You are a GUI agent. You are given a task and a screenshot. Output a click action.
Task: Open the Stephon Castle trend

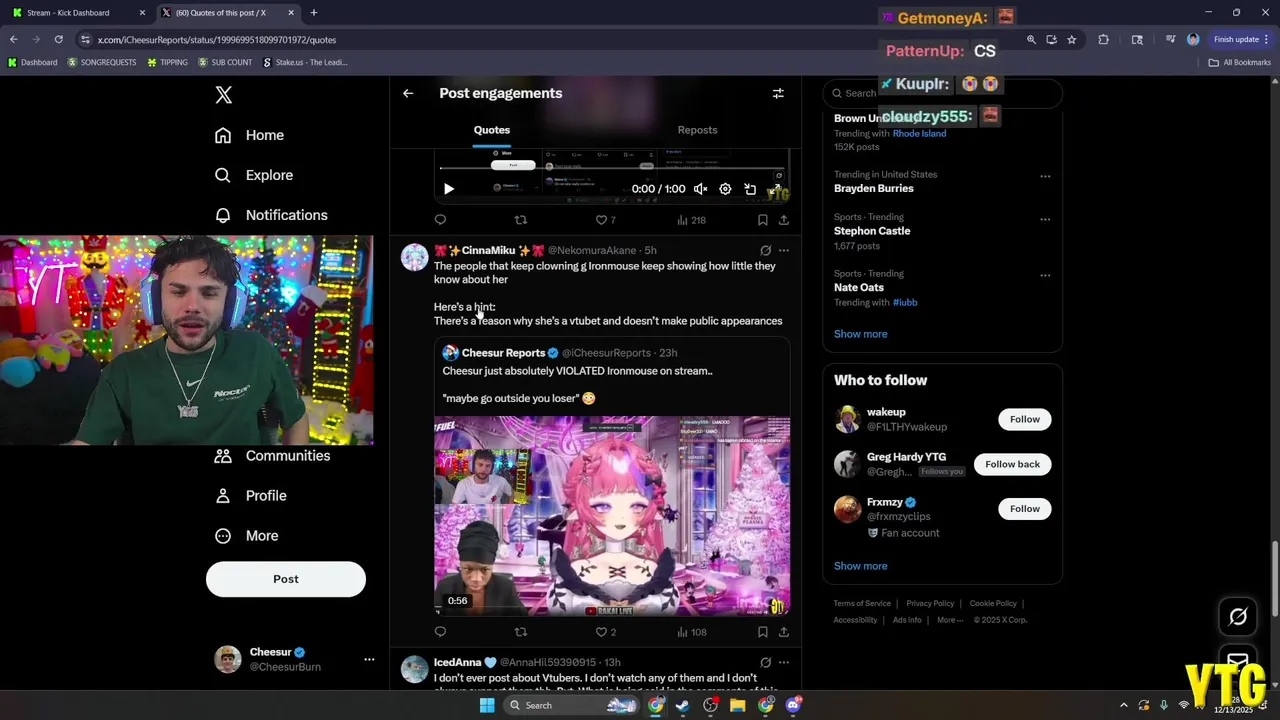pyautogui.click(x=872, y=231)
